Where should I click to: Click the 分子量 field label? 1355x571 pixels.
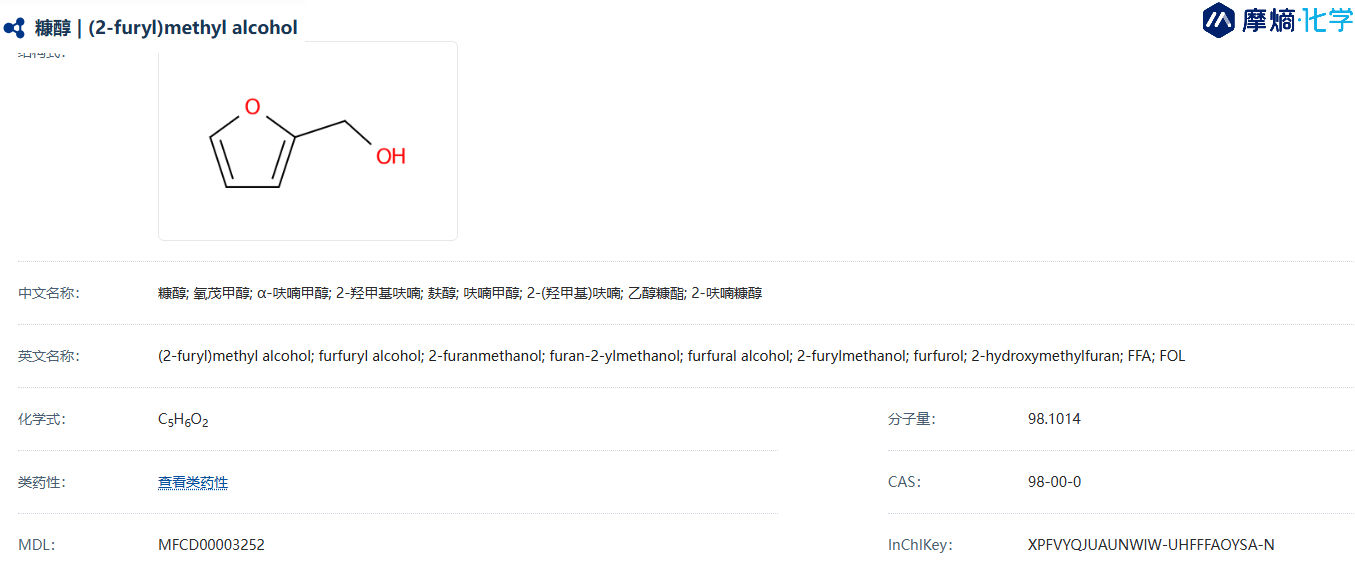pos(911,419)
